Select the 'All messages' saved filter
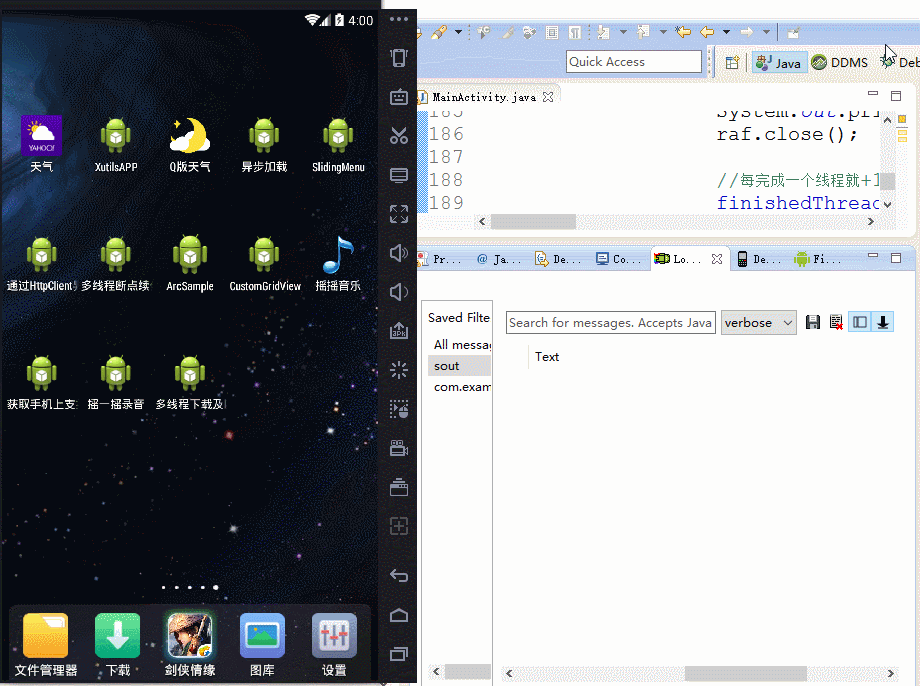 (460, 344)
